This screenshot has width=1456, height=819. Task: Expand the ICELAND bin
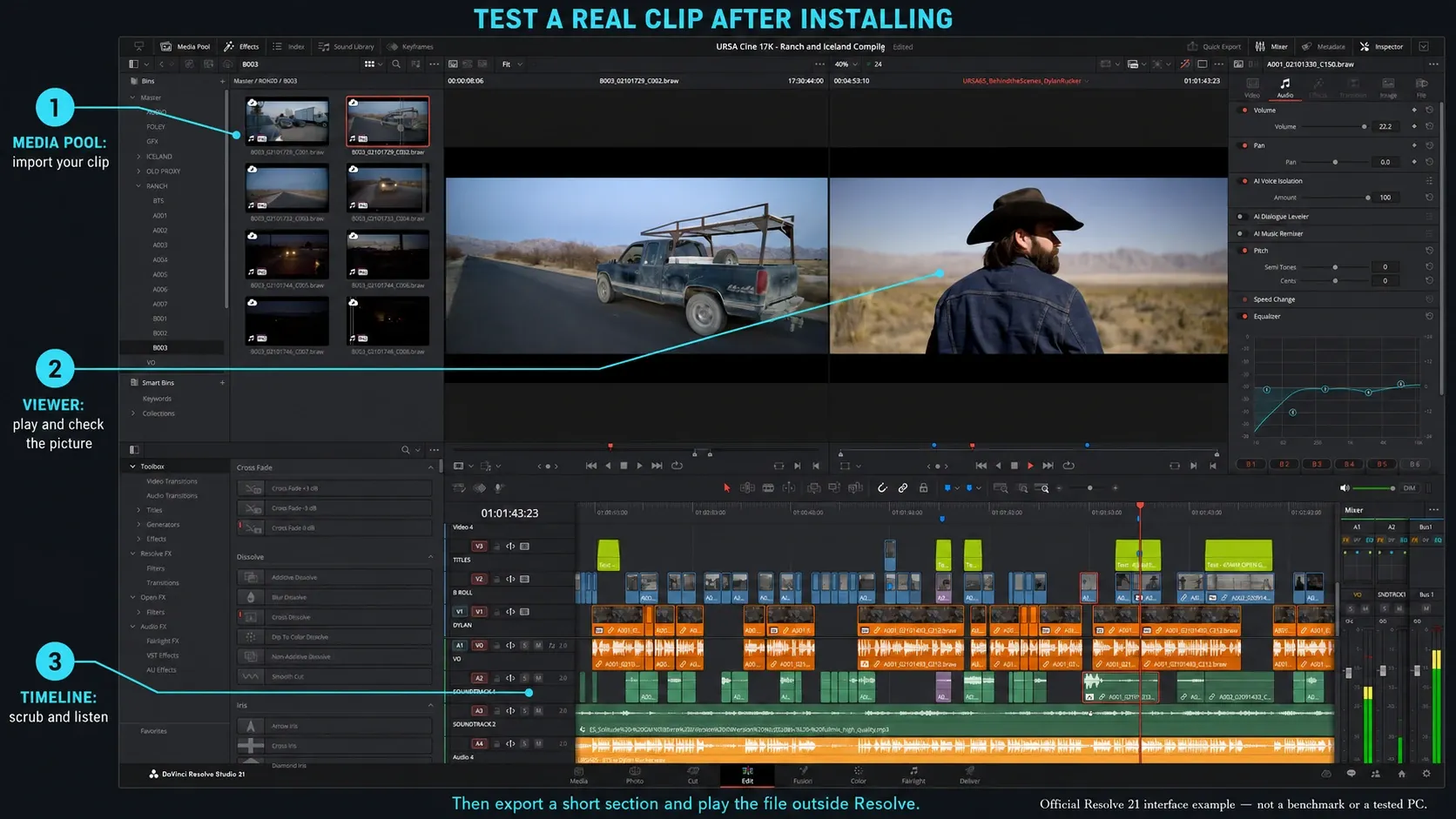click(138, 157)
